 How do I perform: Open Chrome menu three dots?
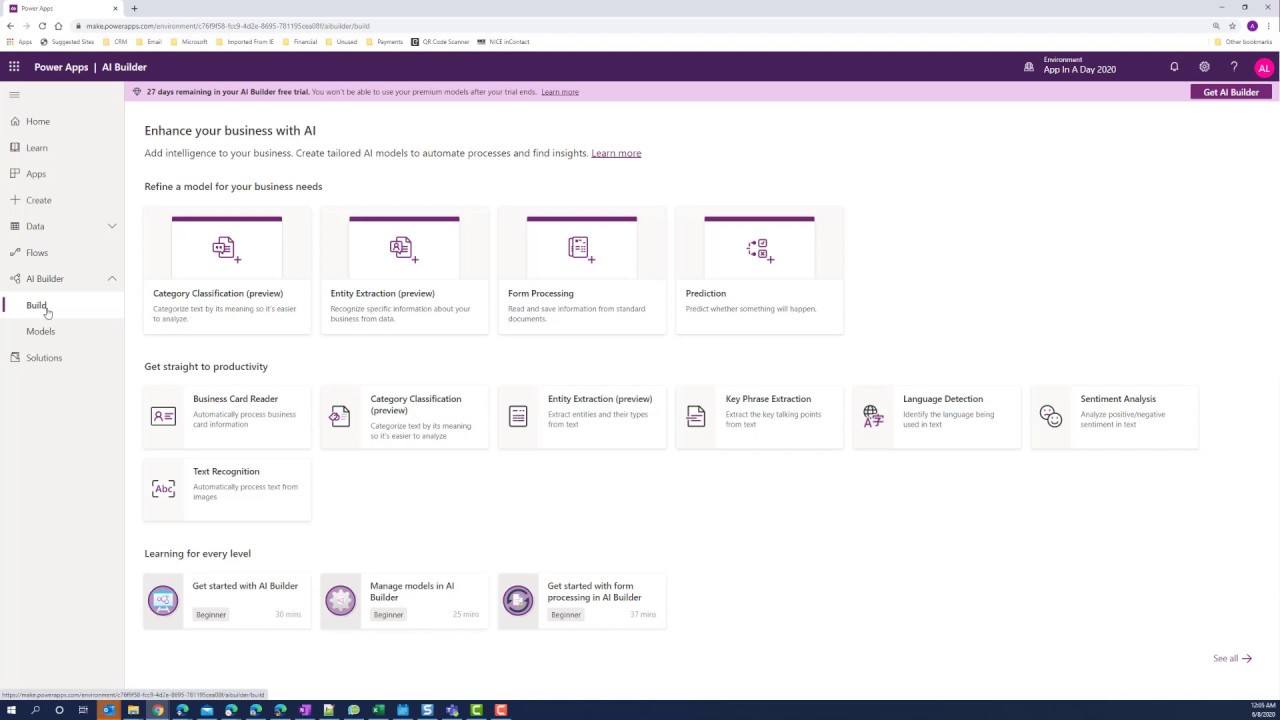pyautogui.click(x=1270, y=26)
